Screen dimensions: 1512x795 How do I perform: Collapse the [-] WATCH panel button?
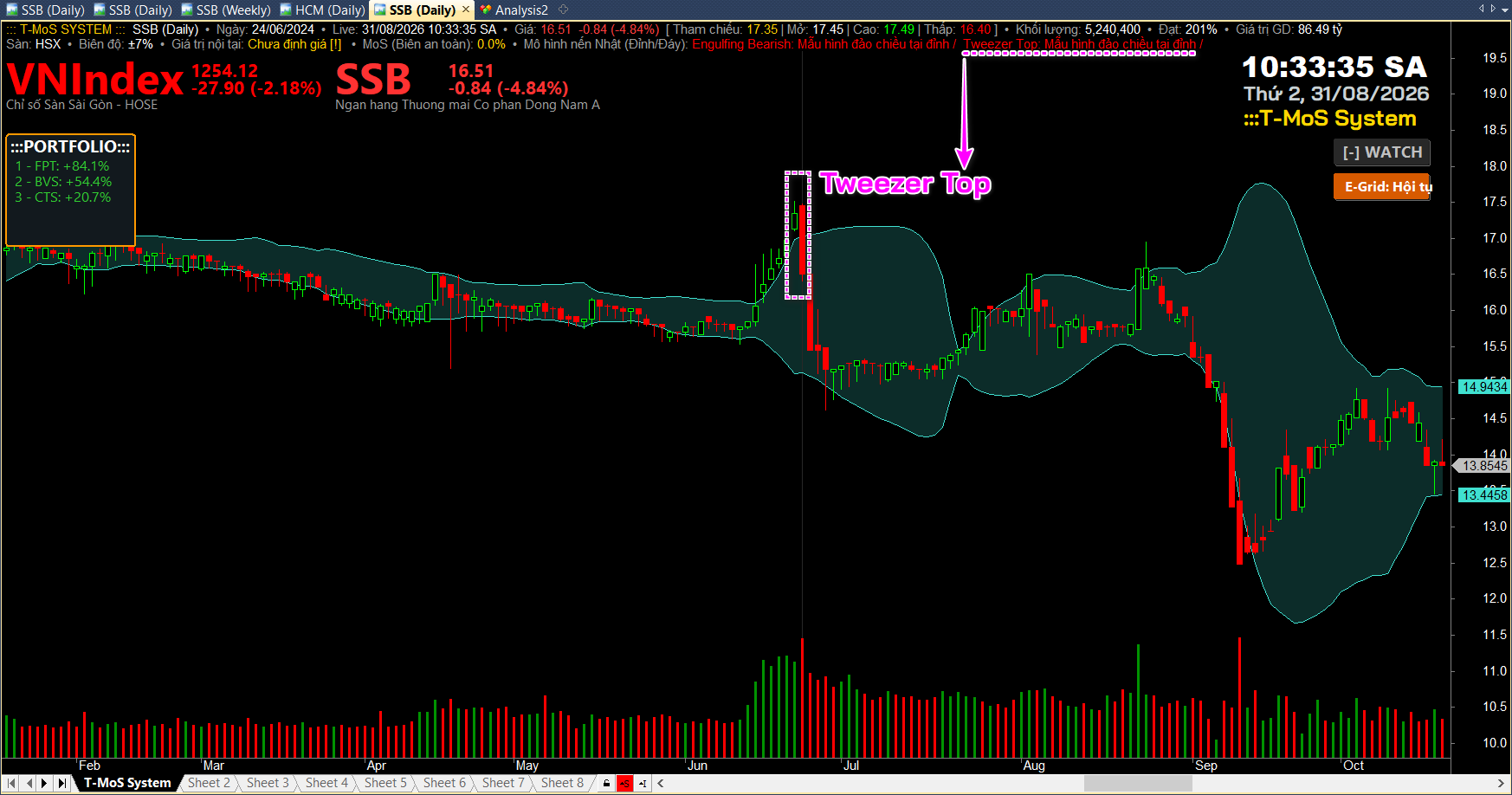[x=1381, y=152]
